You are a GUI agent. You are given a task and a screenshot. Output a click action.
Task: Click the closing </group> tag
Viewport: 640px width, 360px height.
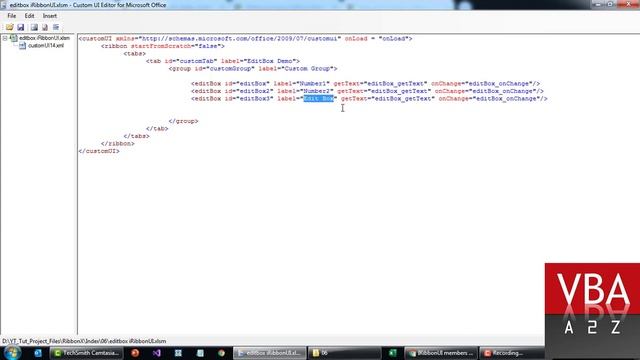click(183, 121)
